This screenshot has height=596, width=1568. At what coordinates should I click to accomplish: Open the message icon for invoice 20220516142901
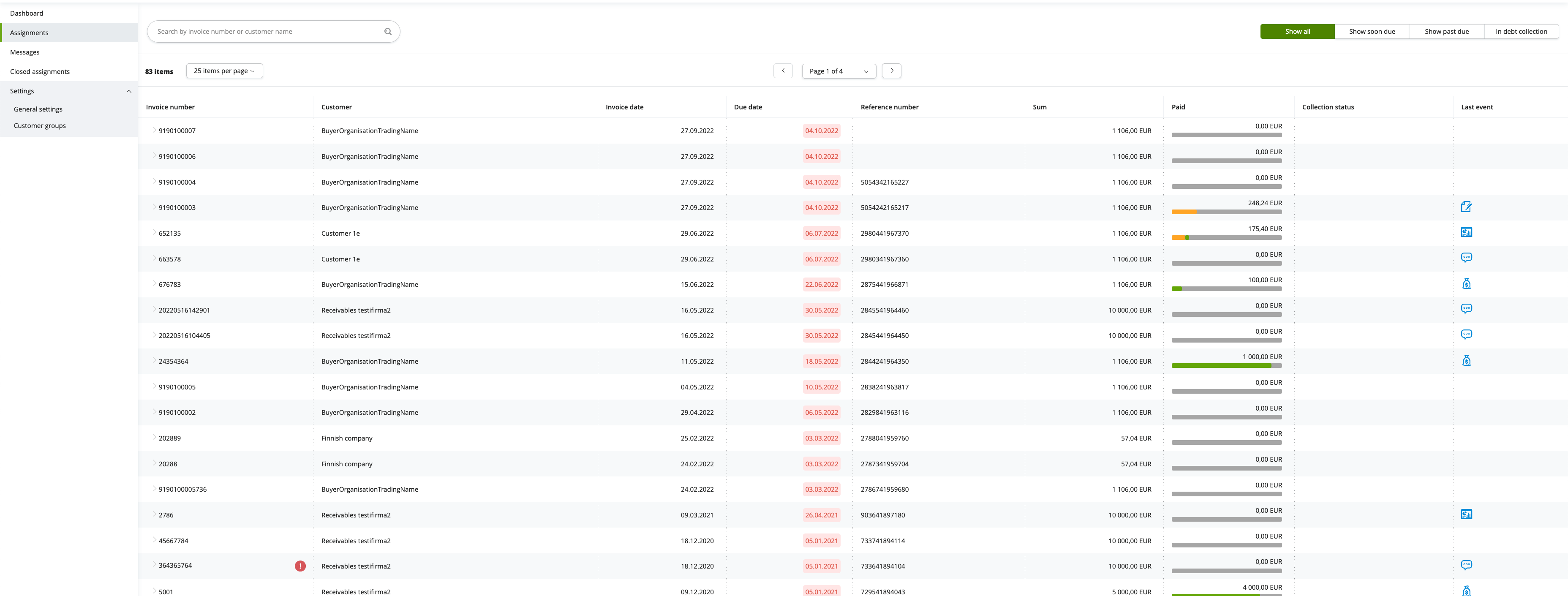pos(1467,308)
